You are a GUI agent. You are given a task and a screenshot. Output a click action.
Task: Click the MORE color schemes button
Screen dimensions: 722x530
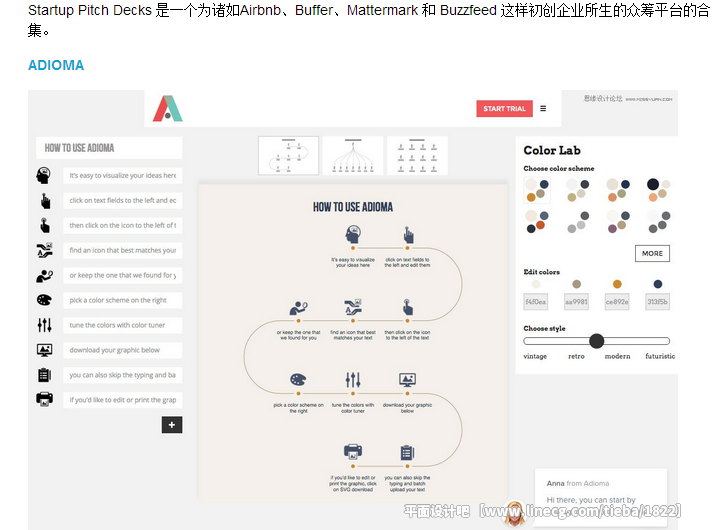coord(652,254)
